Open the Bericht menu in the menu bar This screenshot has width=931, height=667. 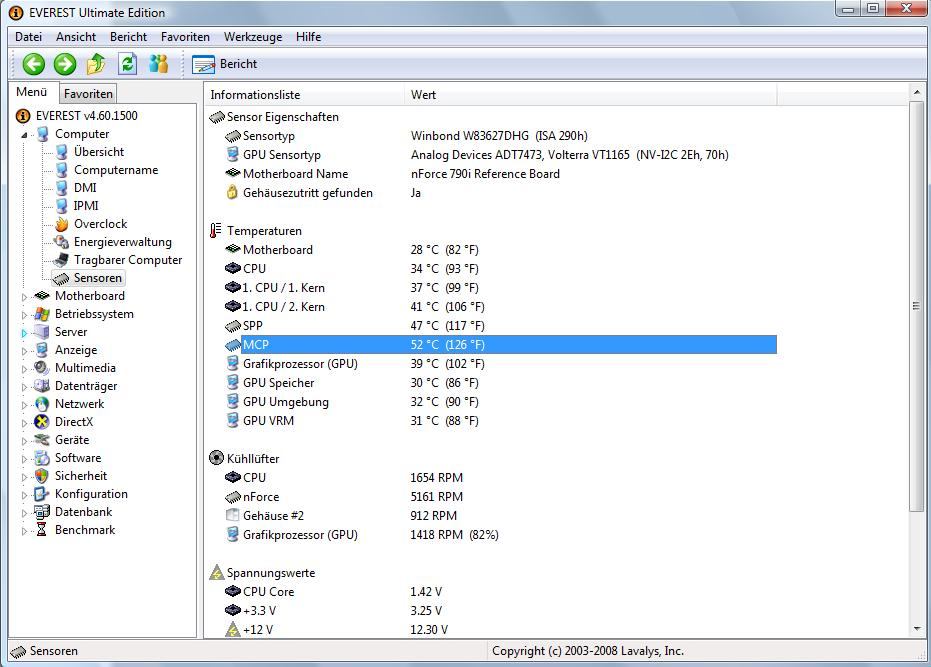coord(128,37)
